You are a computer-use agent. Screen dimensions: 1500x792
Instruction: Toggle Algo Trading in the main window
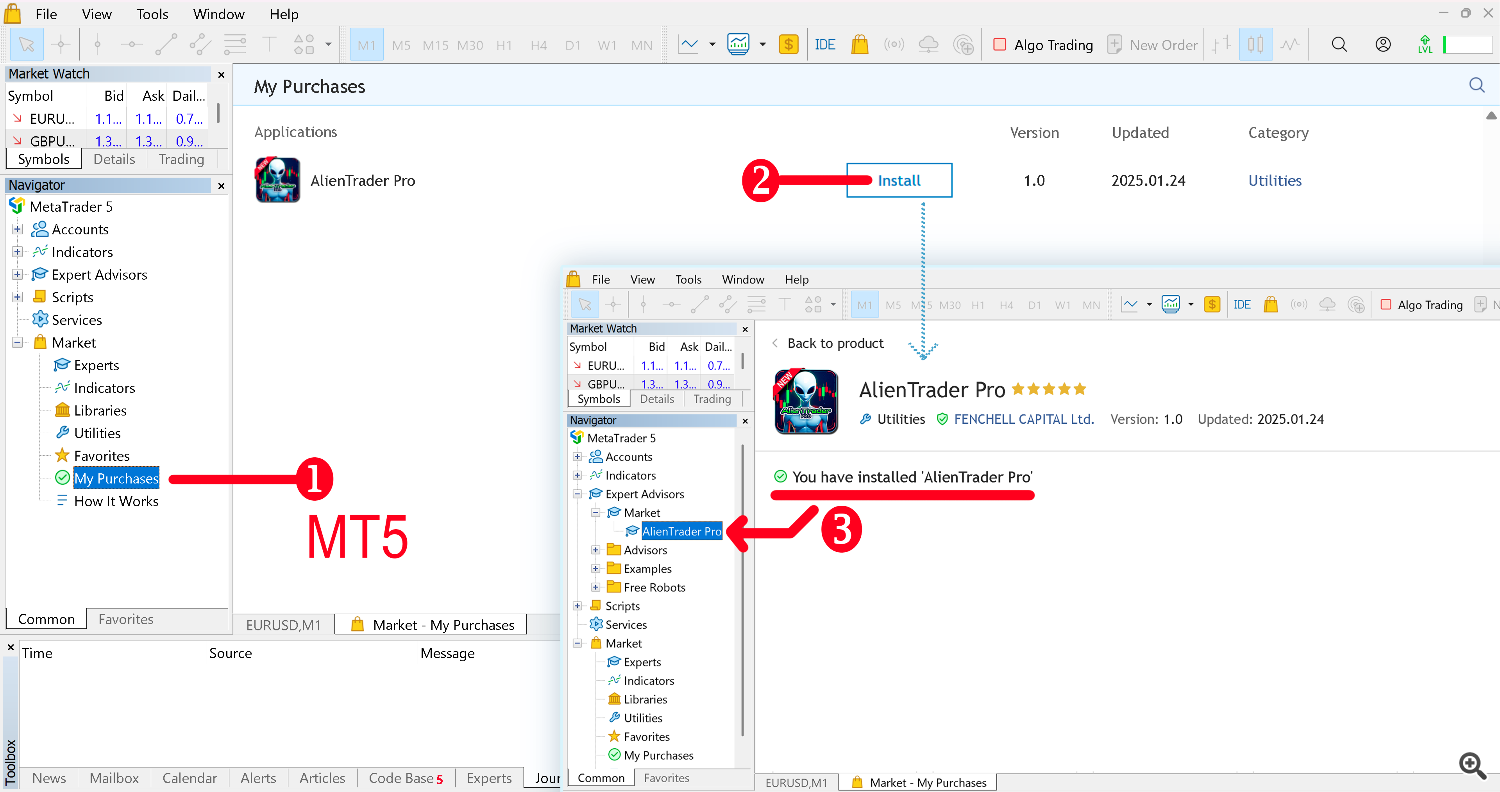coord(1043,44)
